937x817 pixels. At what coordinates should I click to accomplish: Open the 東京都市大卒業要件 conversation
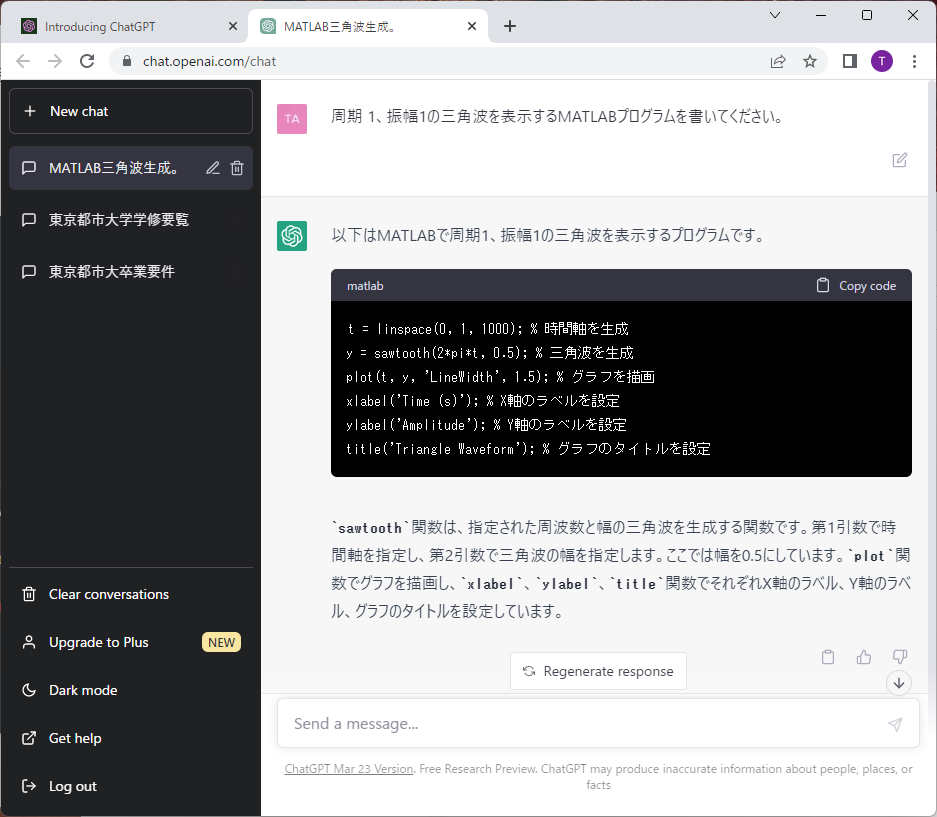(131, 271)
